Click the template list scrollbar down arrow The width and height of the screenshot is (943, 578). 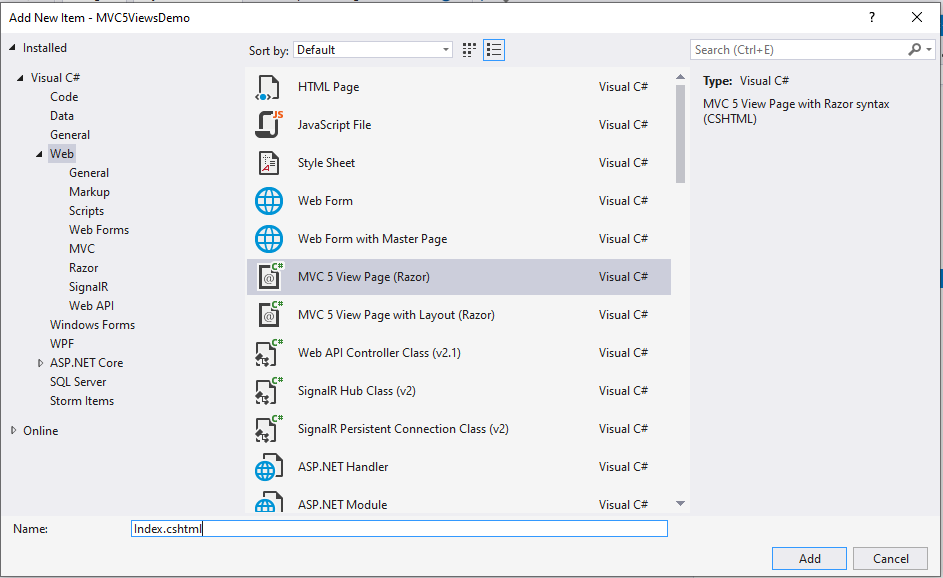(681, 504)
